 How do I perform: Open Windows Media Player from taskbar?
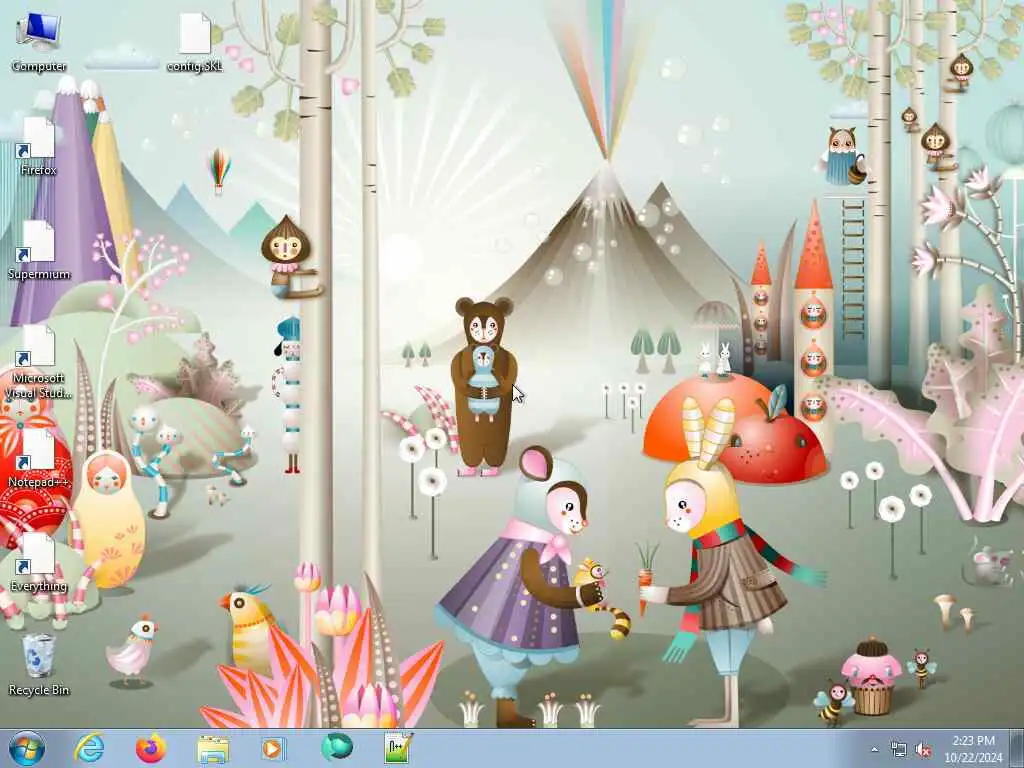point(274,748)
